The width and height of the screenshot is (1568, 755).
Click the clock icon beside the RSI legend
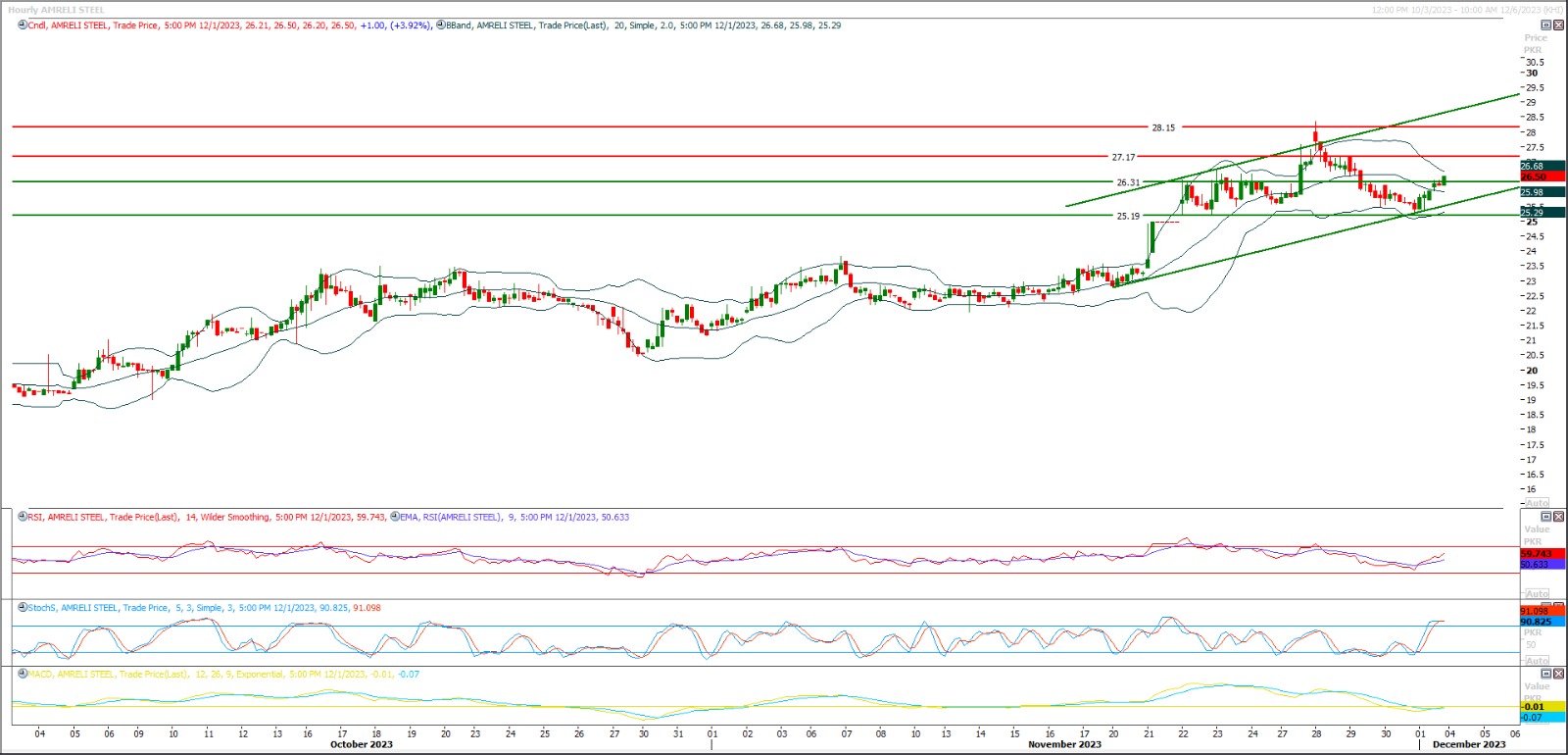tap(23, 517)
